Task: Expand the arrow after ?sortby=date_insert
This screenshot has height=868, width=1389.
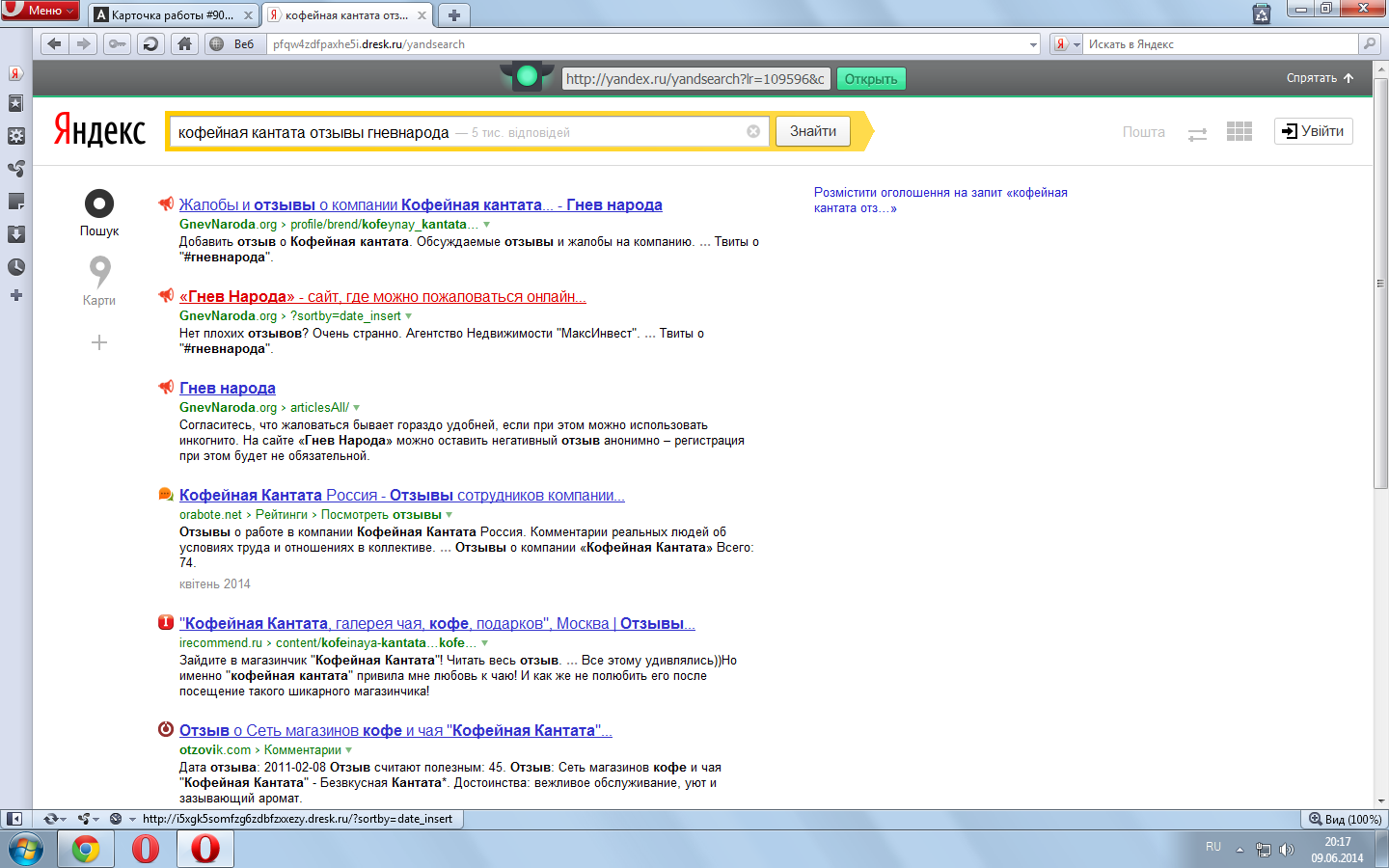Action: pos(409,316)
